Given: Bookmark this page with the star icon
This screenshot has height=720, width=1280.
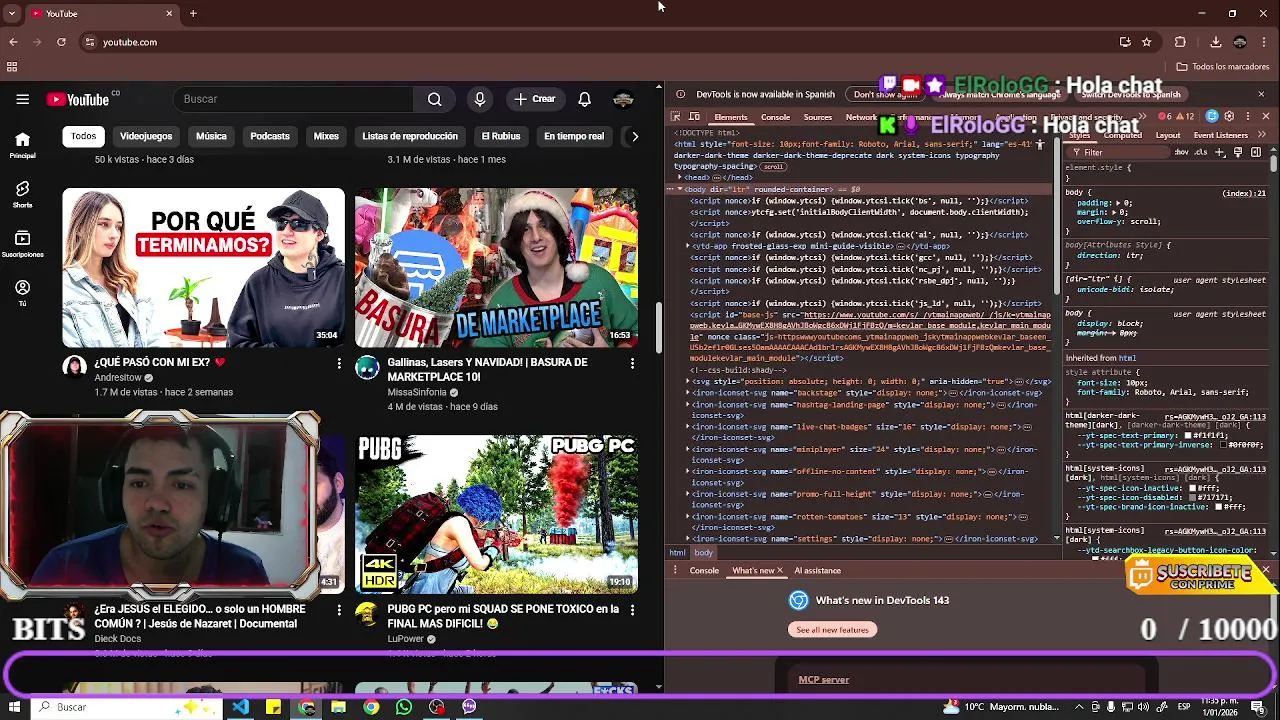Looking at the screenshot, I should pyautogui.click(x=1147, y=42).
